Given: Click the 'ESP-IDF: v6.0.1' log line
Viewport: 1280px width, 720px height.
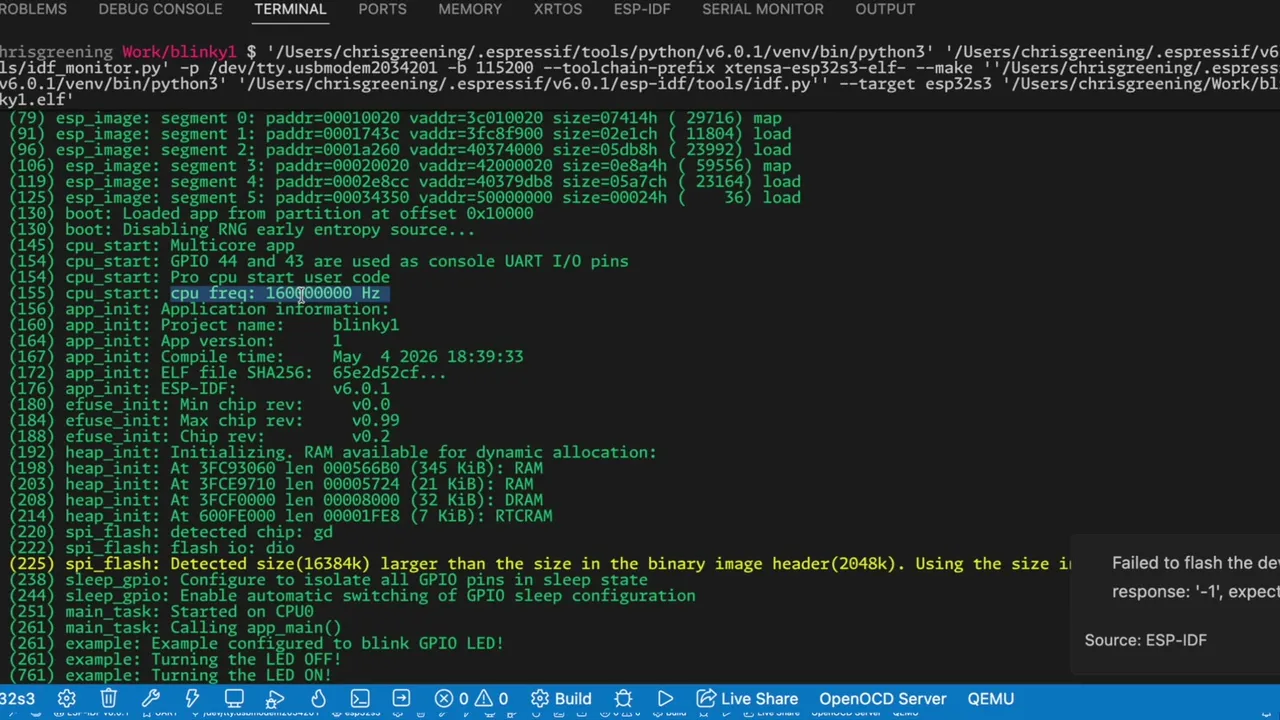Looking at the screenshot, I should point(200,389).
